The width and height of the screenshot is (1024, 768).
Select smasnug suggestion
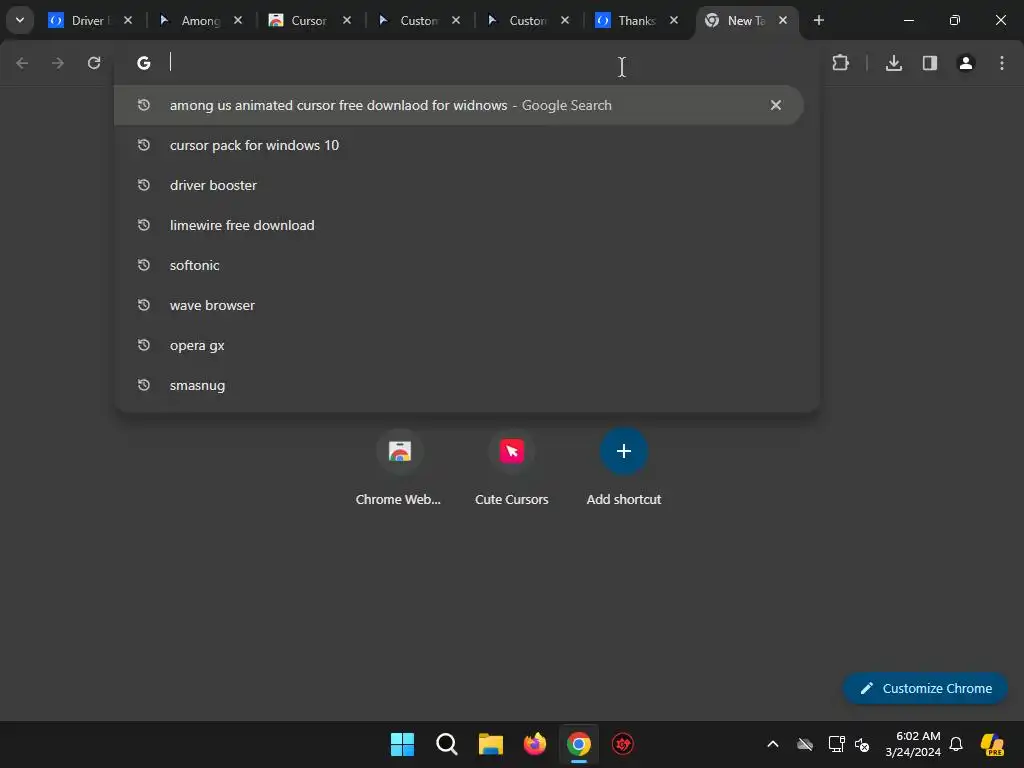click(x=467, y=385)
